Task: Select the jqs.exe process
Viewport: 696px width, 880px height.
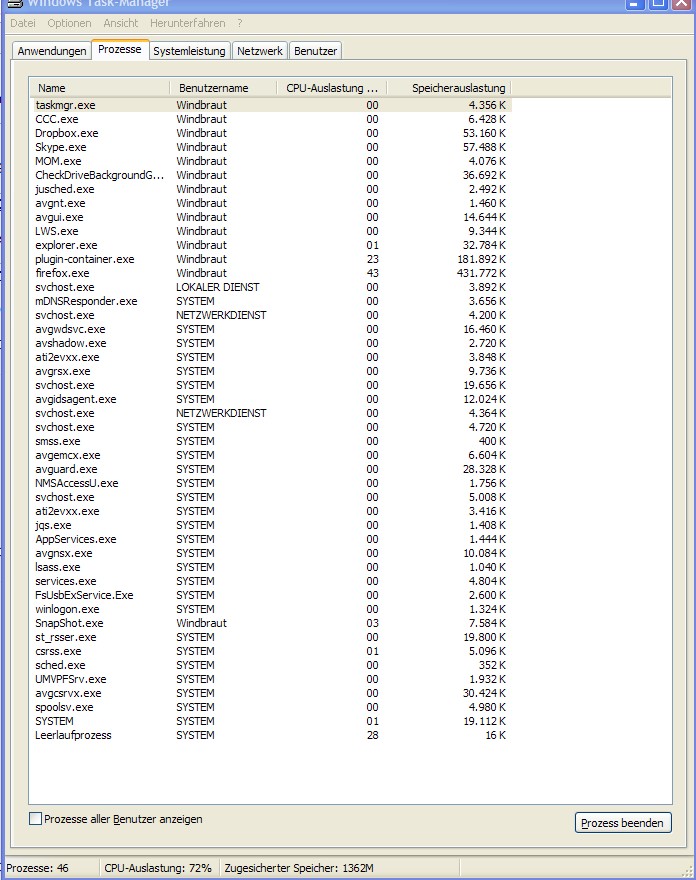Action: point(271,525)
